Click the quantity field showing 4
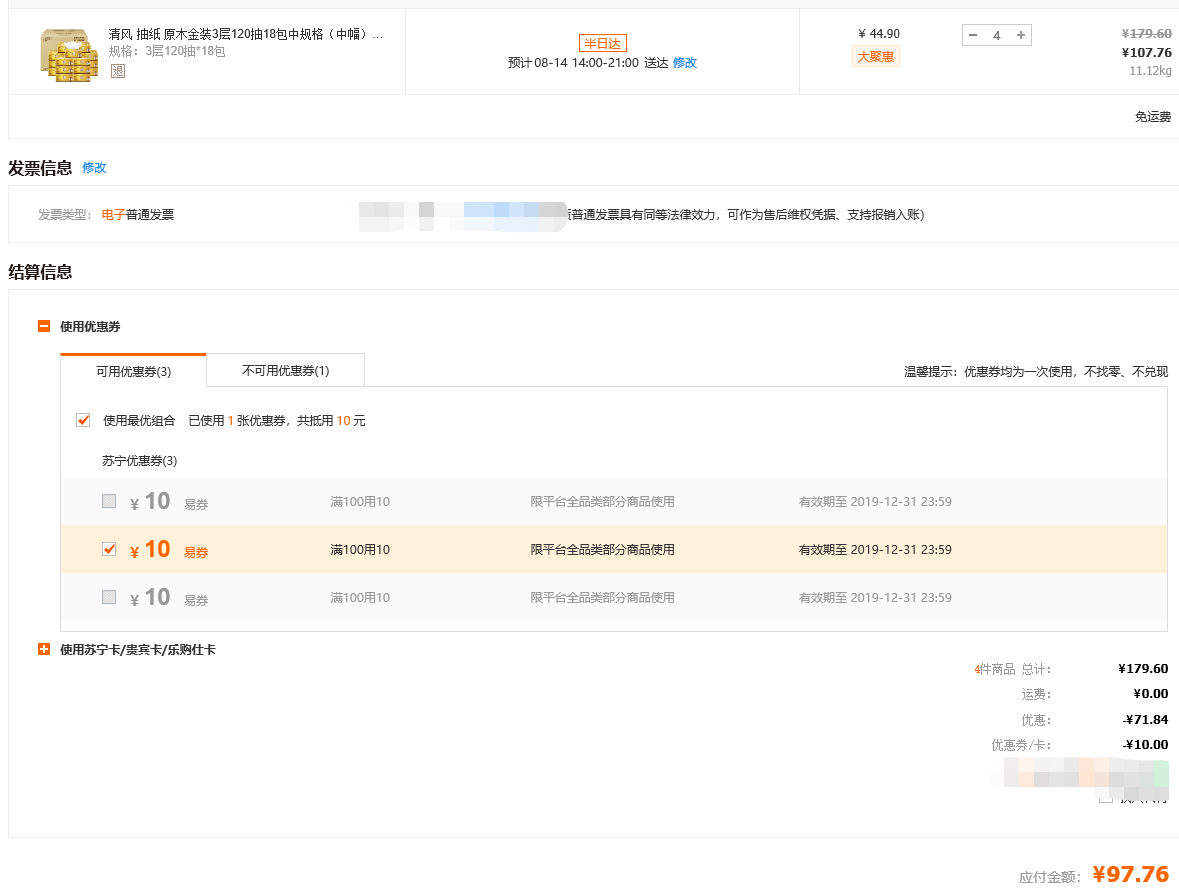 click(x=997, y=35)
